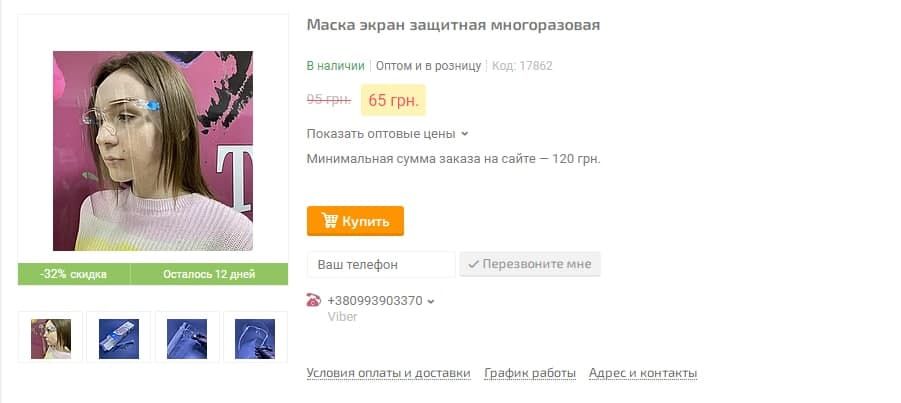Select the fourth thumbnail showing glasses frame

pos(255,337)
